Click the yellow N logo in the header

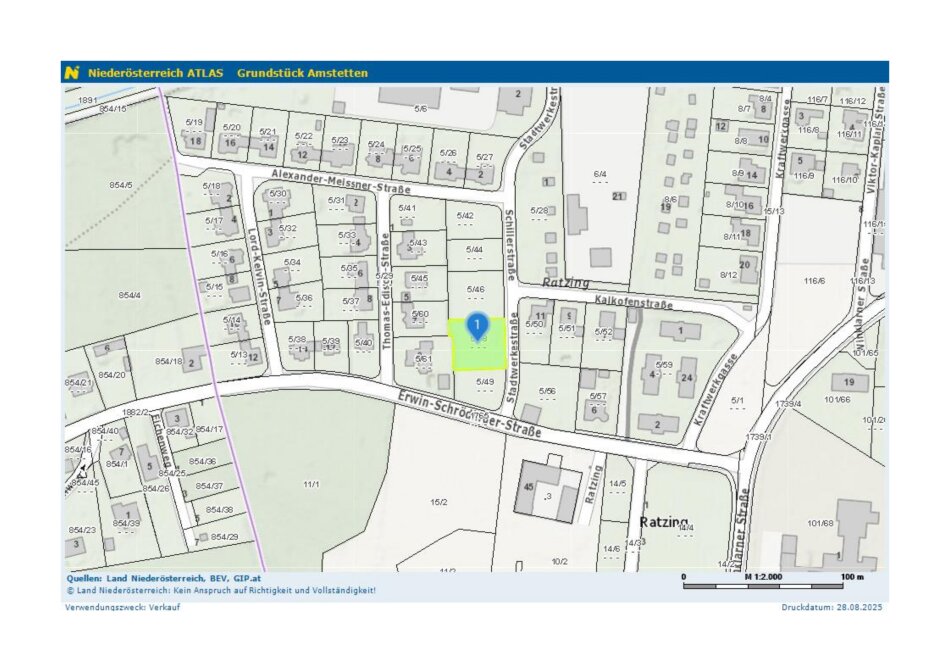(x=72, y=73)
